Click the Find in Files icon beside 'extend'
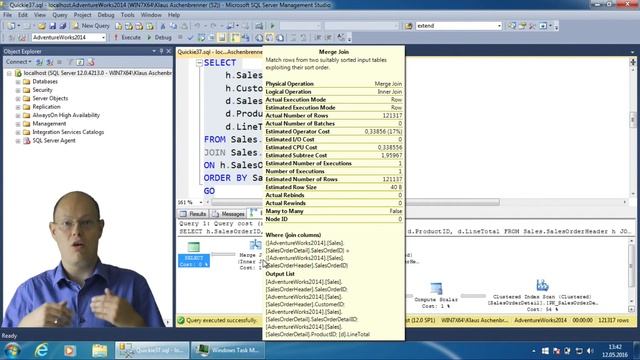 pyautogui.click(x=409, y=26)
